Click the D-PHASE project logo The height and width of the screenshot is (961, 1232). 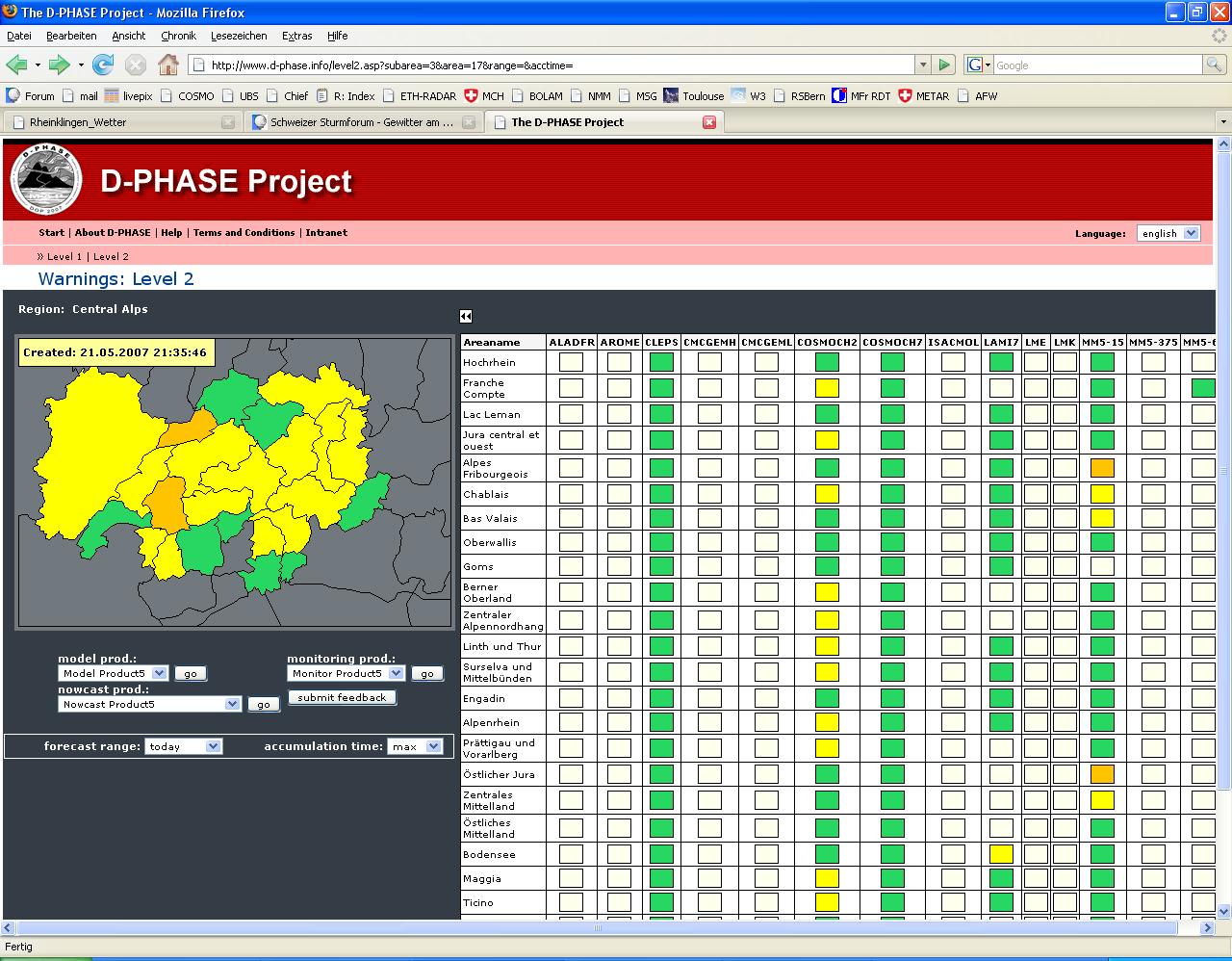click(47, 181)
